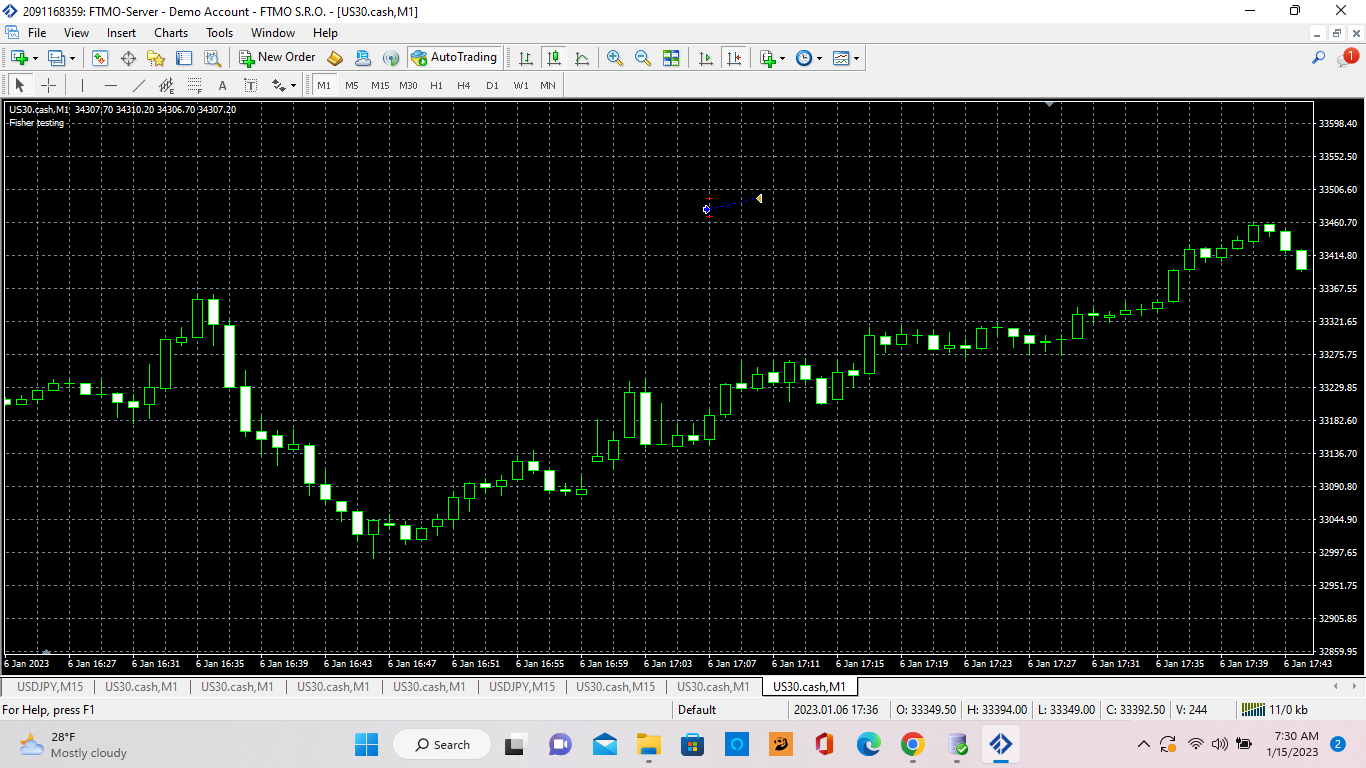
Task: Open the Indicators list dropdown
Action: 772,58
